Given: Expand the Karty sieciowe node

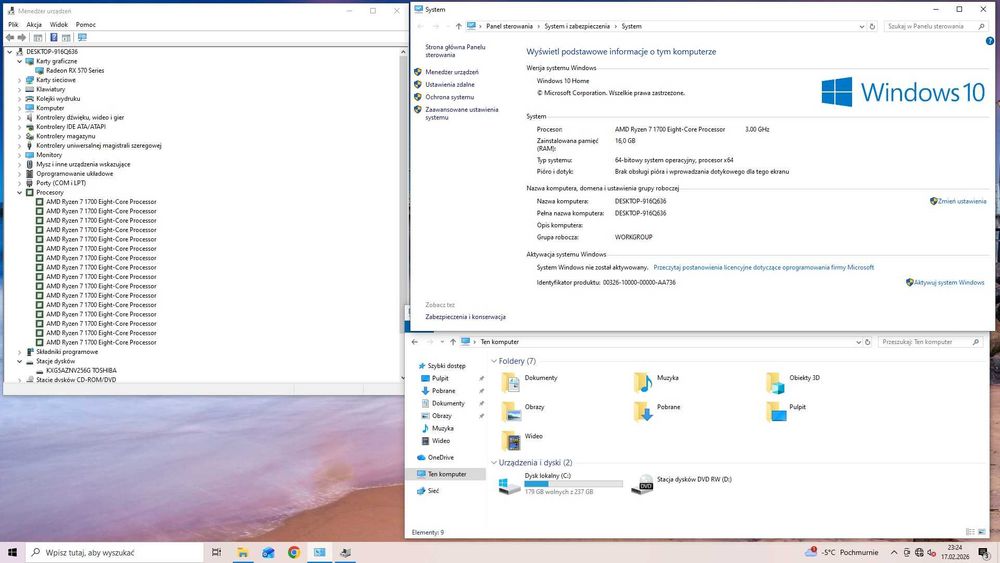Looking at the screenshot, I should click(x=20, y=80).
